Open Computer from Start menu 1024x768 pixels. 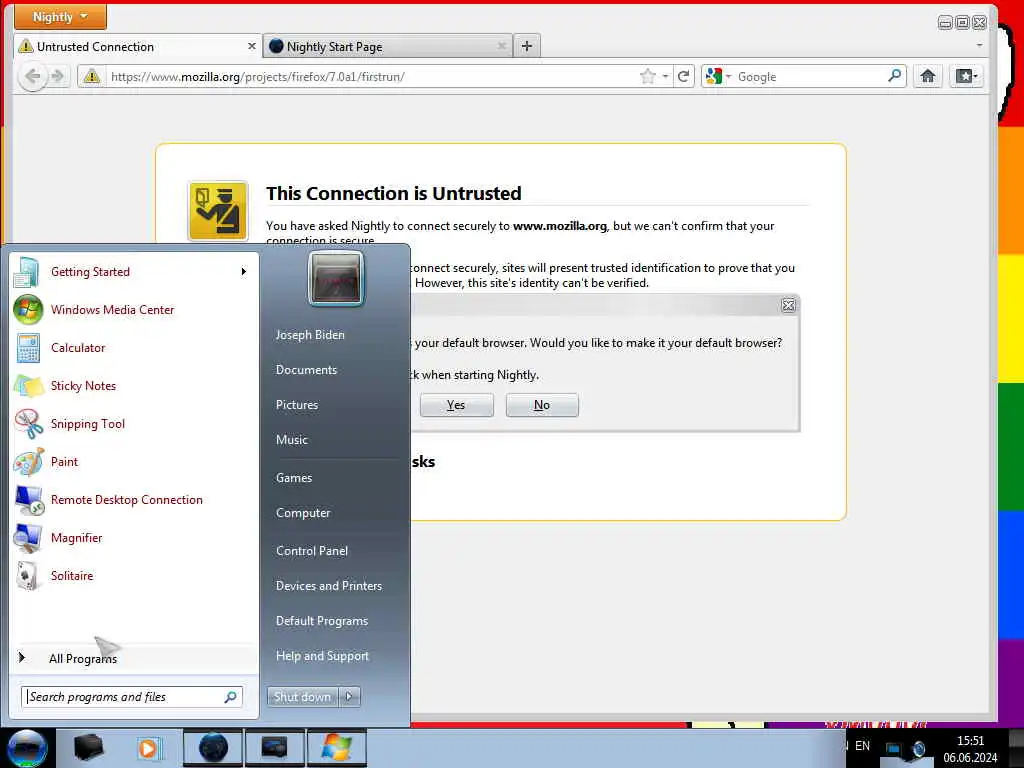point(303,513)
